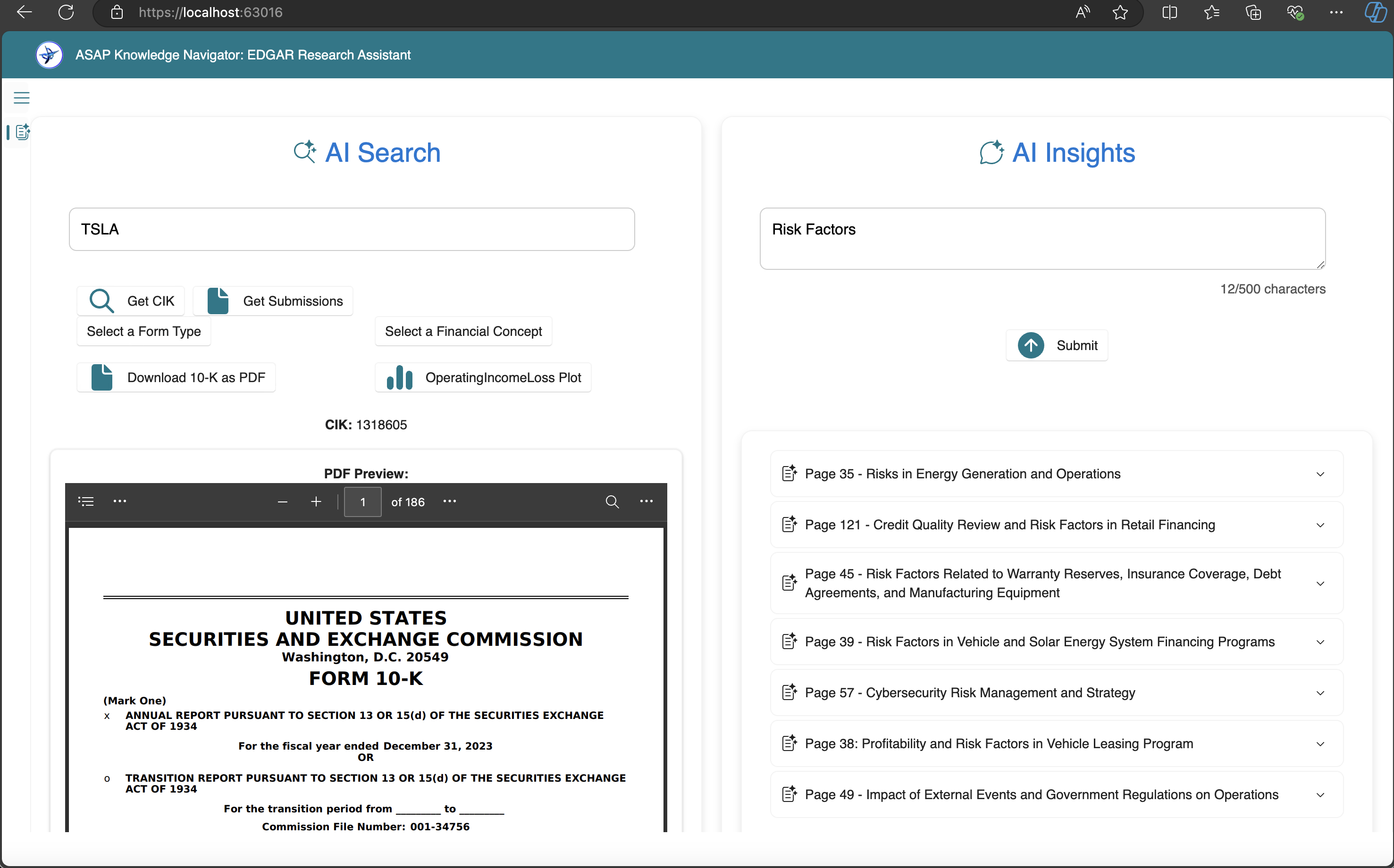The width and height of the screenshot is (1394, 868).
Task: Click the AI notes sidebar icon
Action: click(x=22, y=133)
